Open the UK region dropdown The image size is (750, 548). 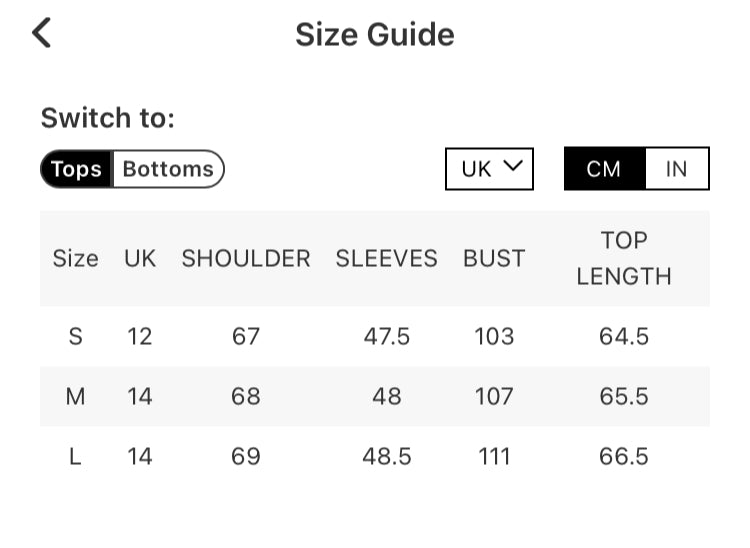[489, 169]
